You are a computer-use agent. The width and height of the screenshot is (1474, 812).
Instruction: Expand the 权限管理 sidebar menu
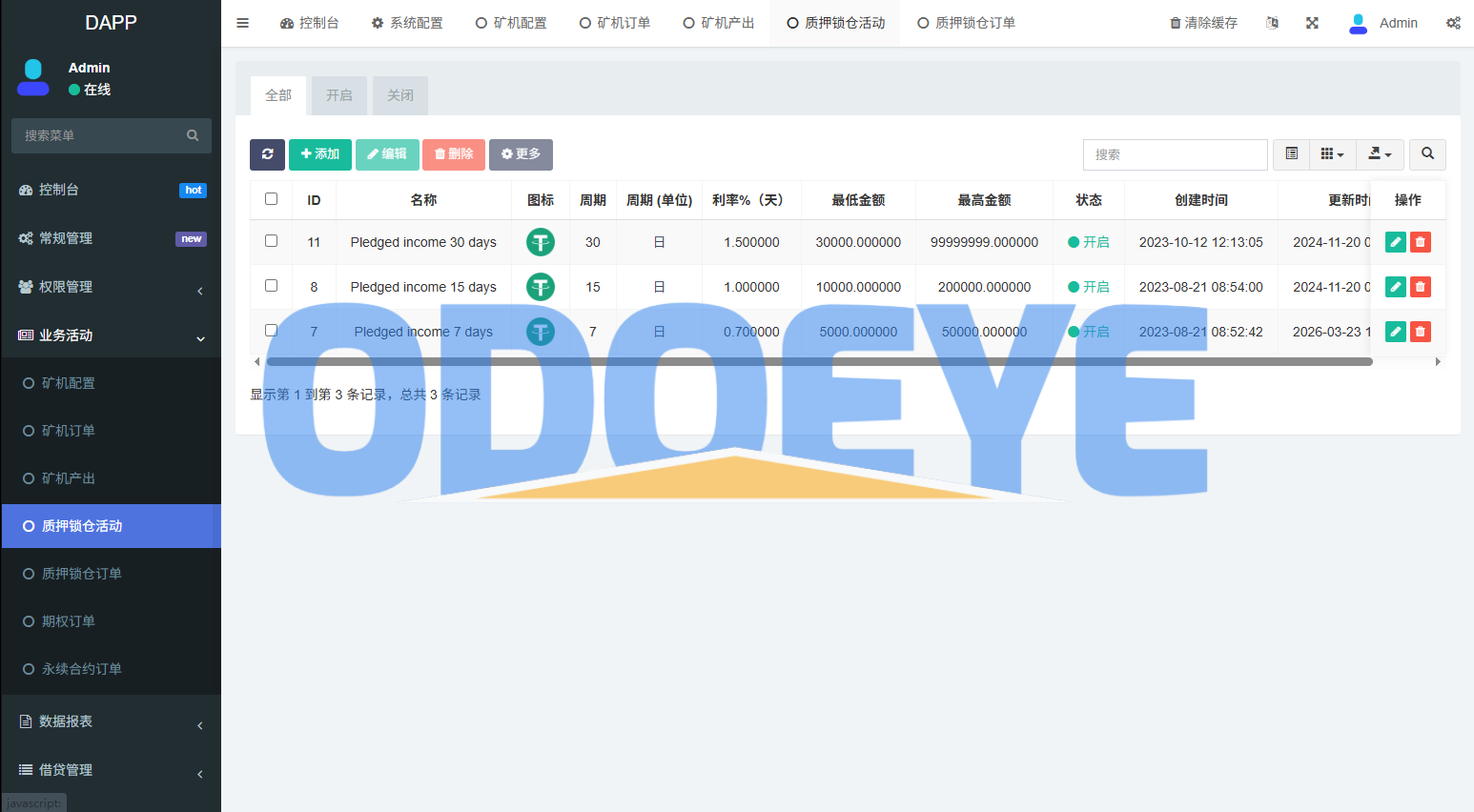(x=111, y=287)
